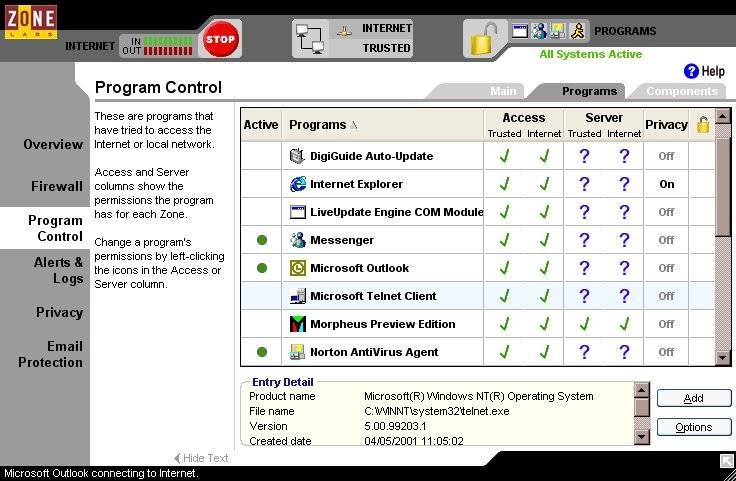Click the Zone Labs logo
Image resolution: width=736 pixels, height=481 pixels.
(31, 22)
